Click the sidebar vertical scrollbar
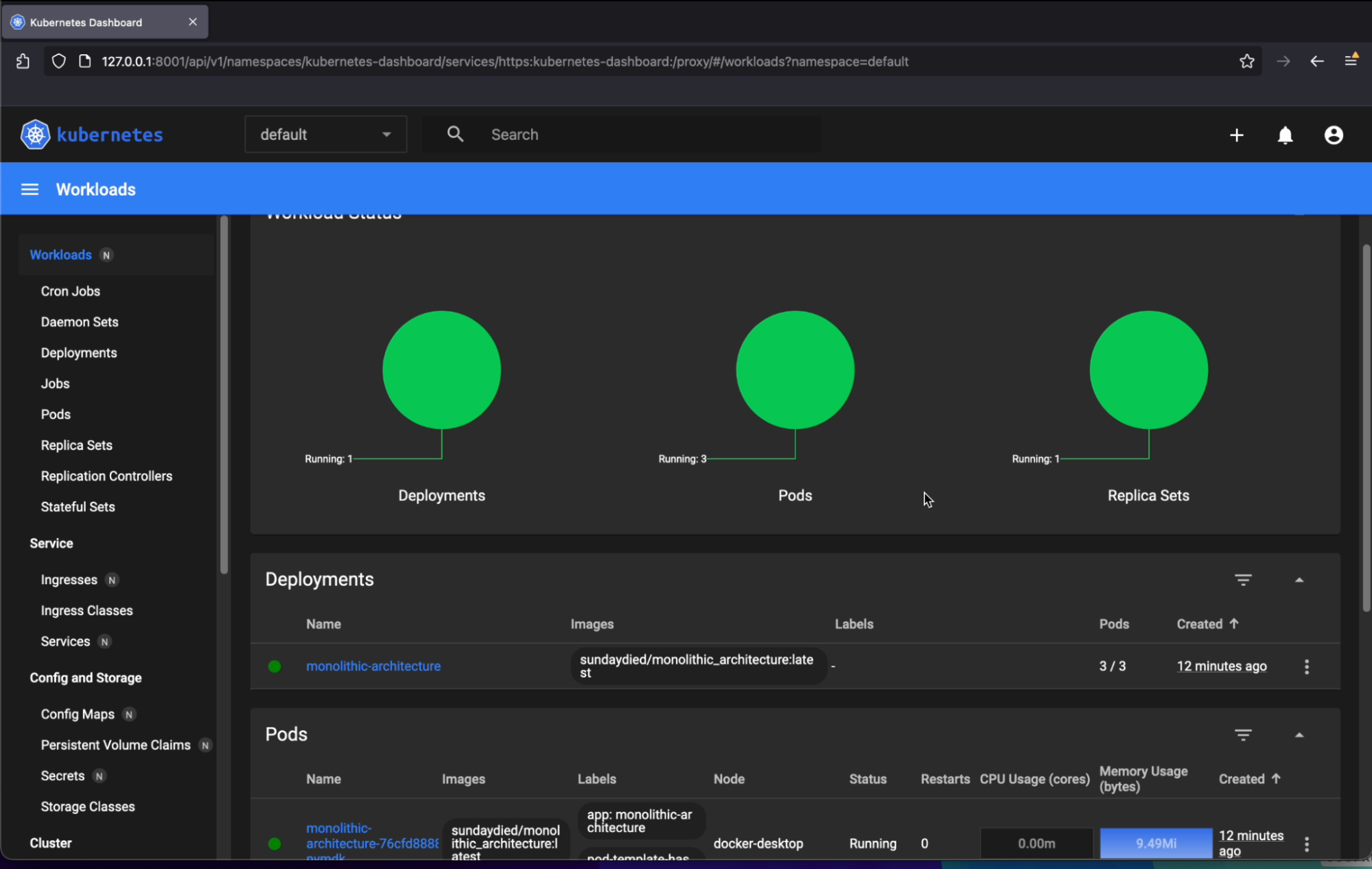1372x869 pixels. click(x=224, y=395)
